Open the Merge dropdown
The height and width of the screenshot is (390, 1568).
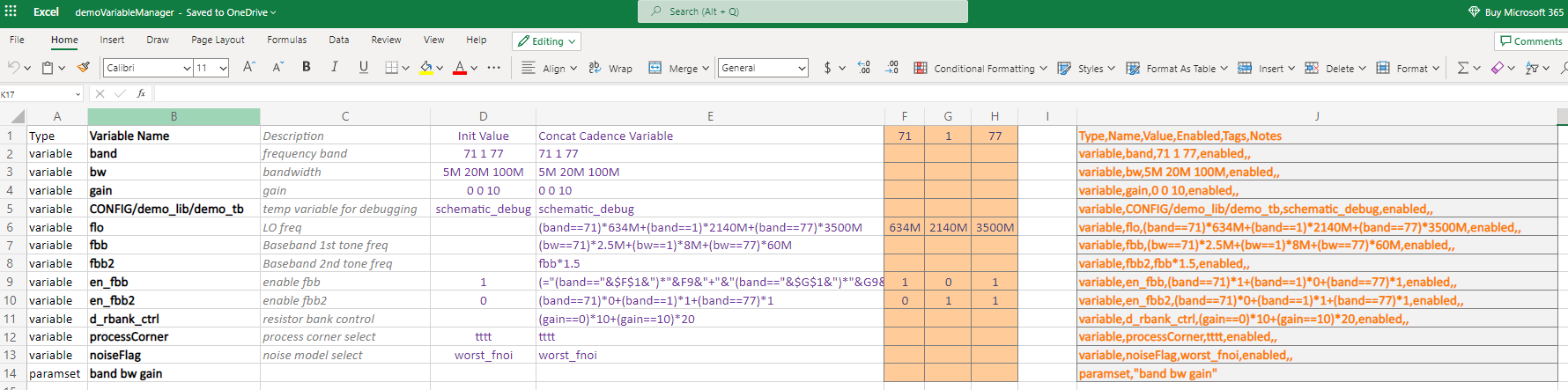click(678, 68)
